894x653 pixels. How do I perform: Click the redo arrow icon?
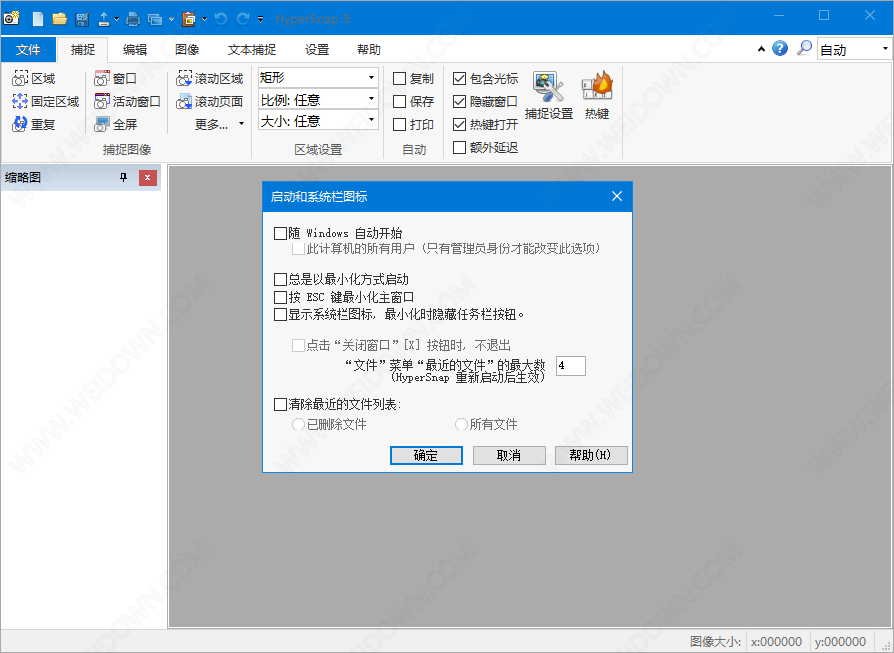click(x=243, y=19)
